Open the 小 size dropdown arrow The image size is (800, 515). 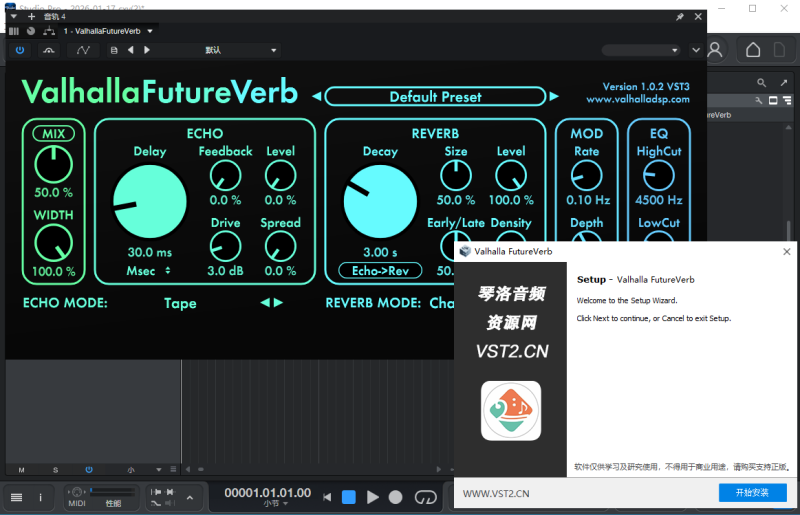click(159, 470)
